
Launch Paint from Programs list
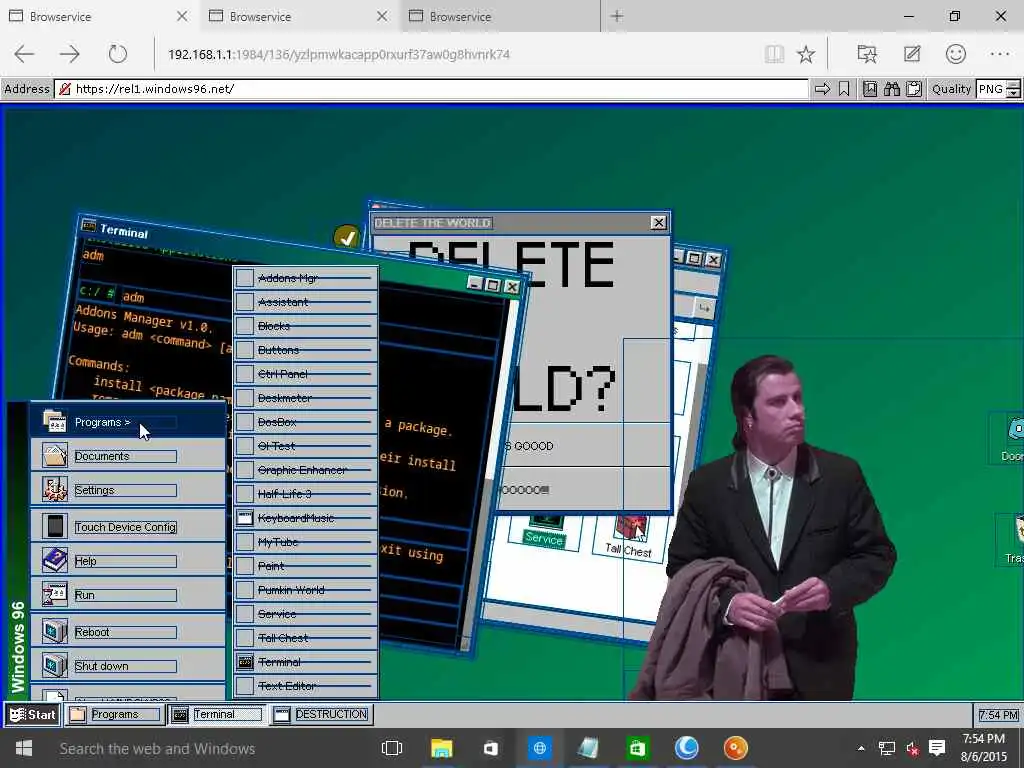coord(306,566)
